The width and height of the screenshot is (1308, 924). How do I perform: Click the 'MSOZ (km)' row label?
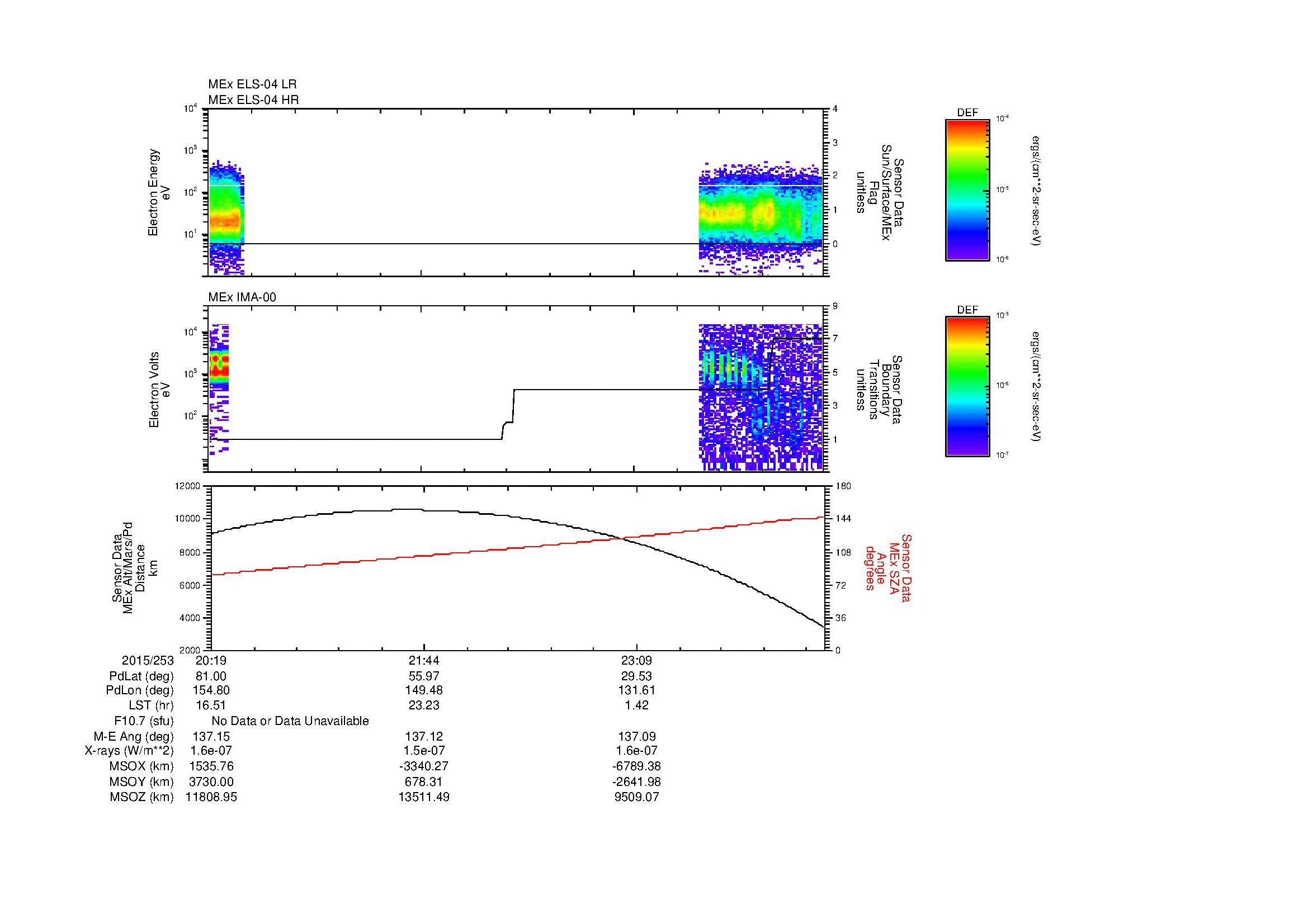[142, 797]
